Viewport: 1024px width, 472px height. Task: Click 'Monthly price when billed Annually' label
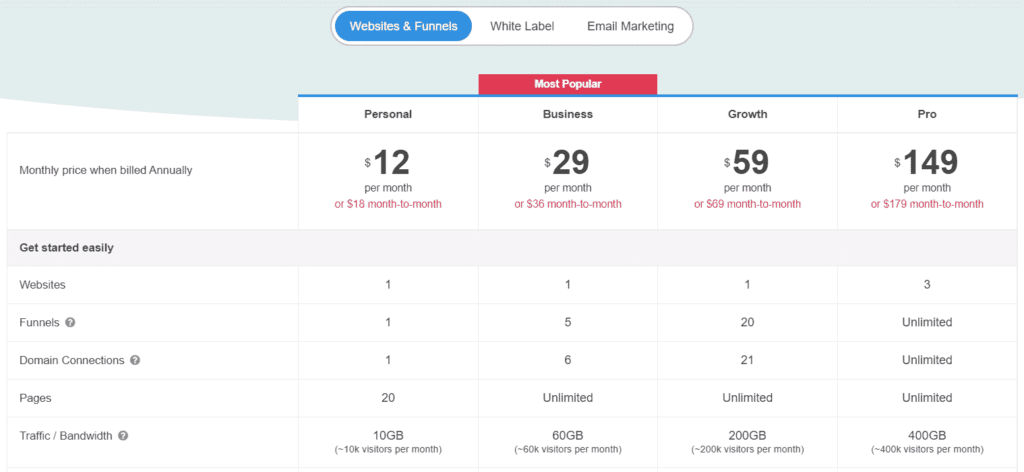106,170
